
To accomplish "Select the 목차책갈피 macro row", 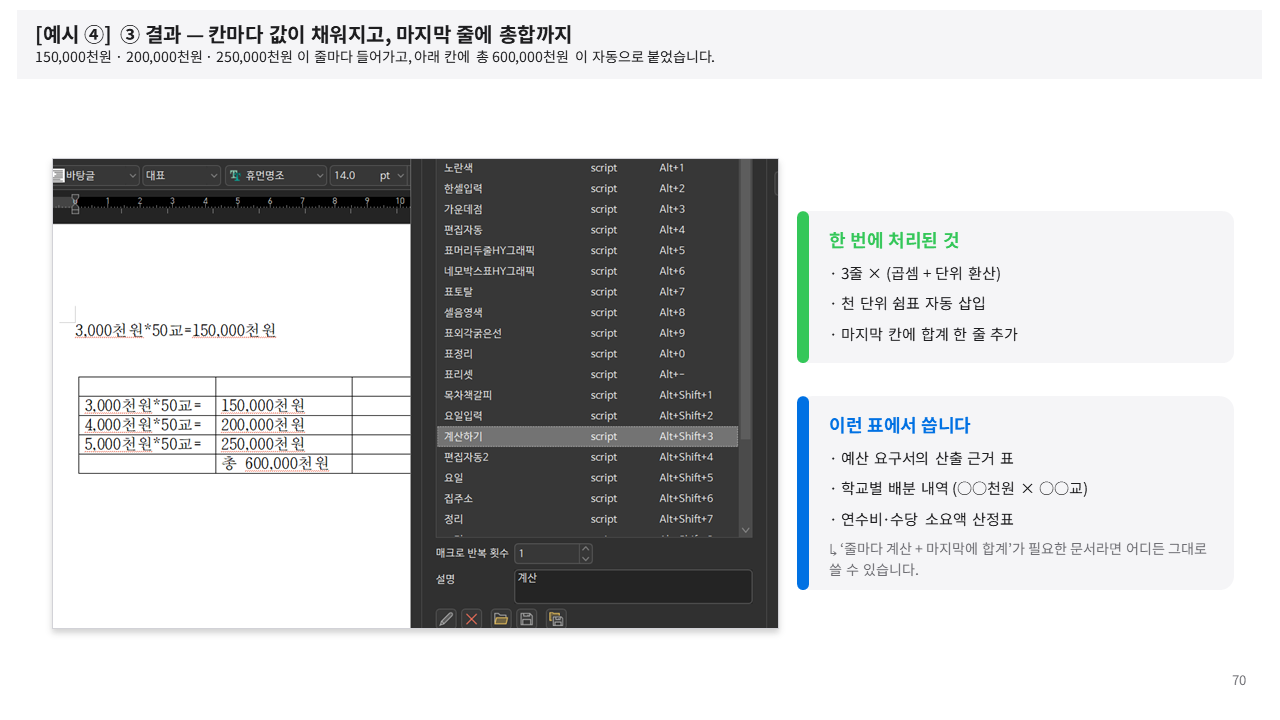I will pyautogui.click(x=587, y=395).
